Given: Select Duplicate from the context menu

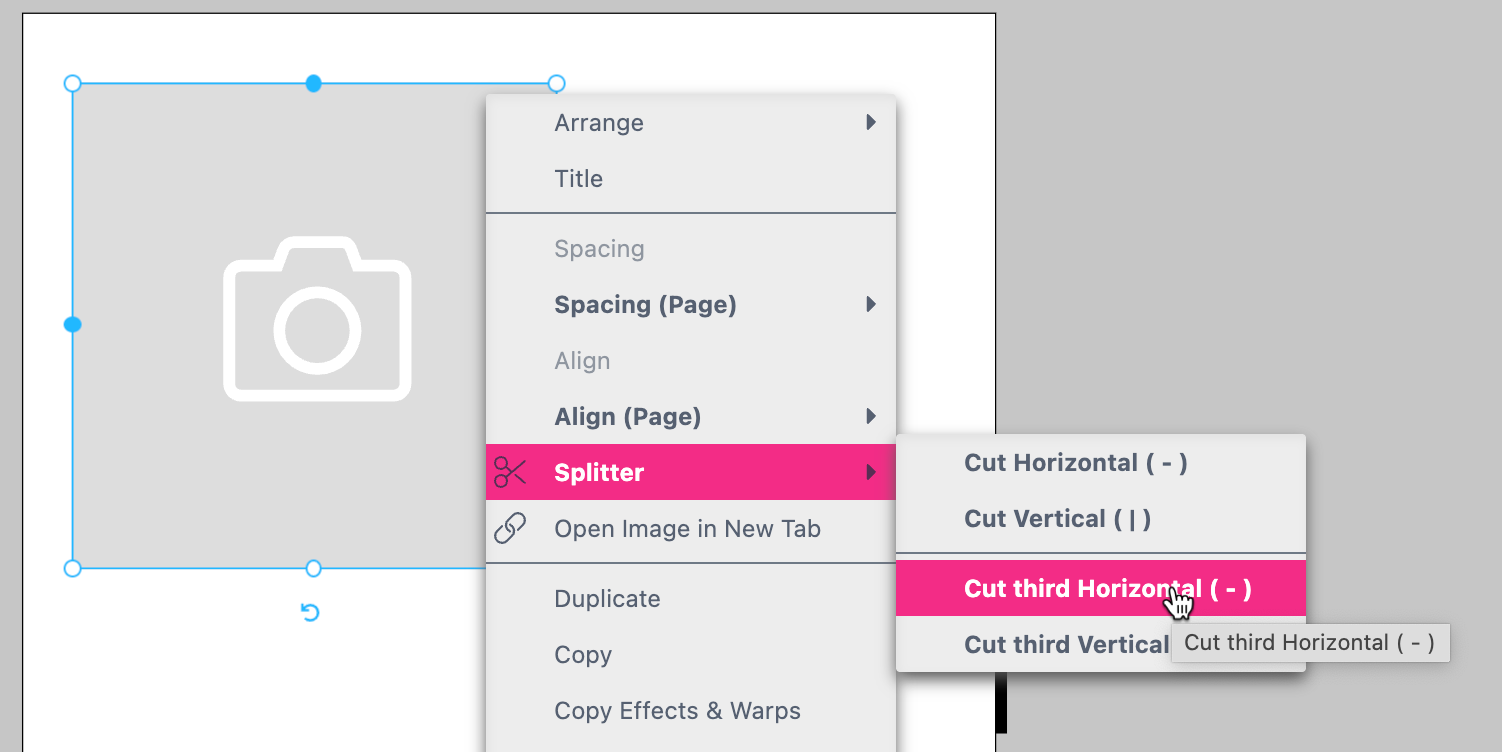Looking at the screenshot, I should tap(607, 598).
